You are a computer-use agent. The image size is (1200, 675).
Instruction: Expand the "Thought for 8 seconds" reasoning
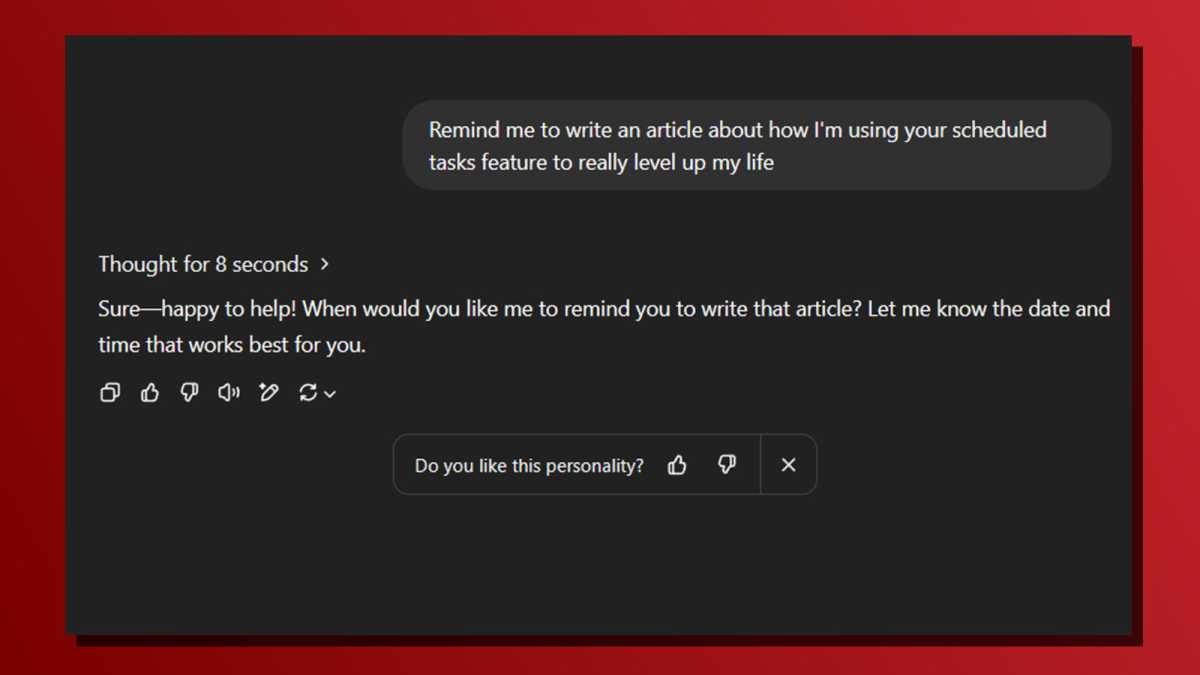pos(203,265)
